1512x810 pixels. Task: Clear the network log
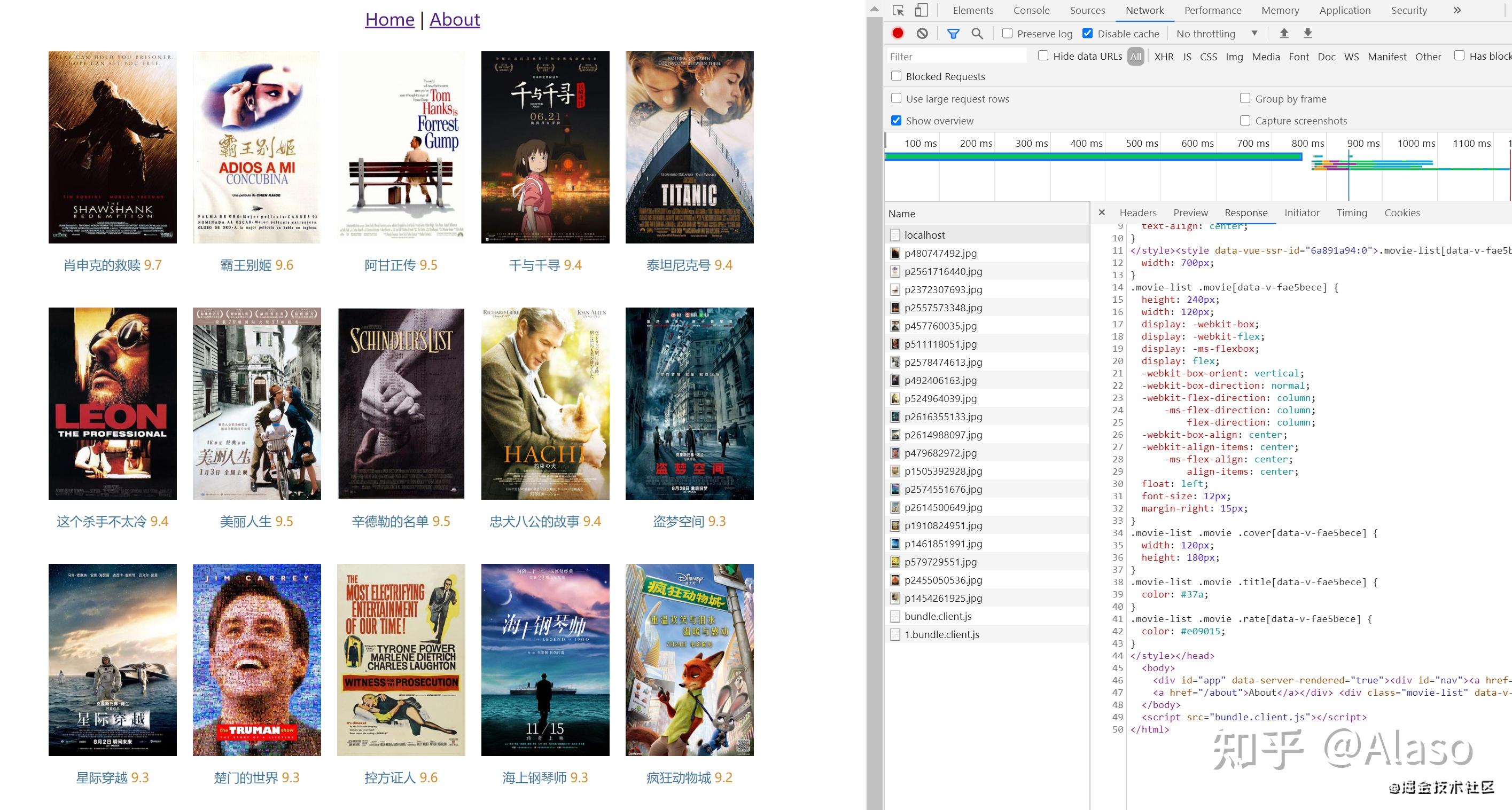(x=922, y=34)
